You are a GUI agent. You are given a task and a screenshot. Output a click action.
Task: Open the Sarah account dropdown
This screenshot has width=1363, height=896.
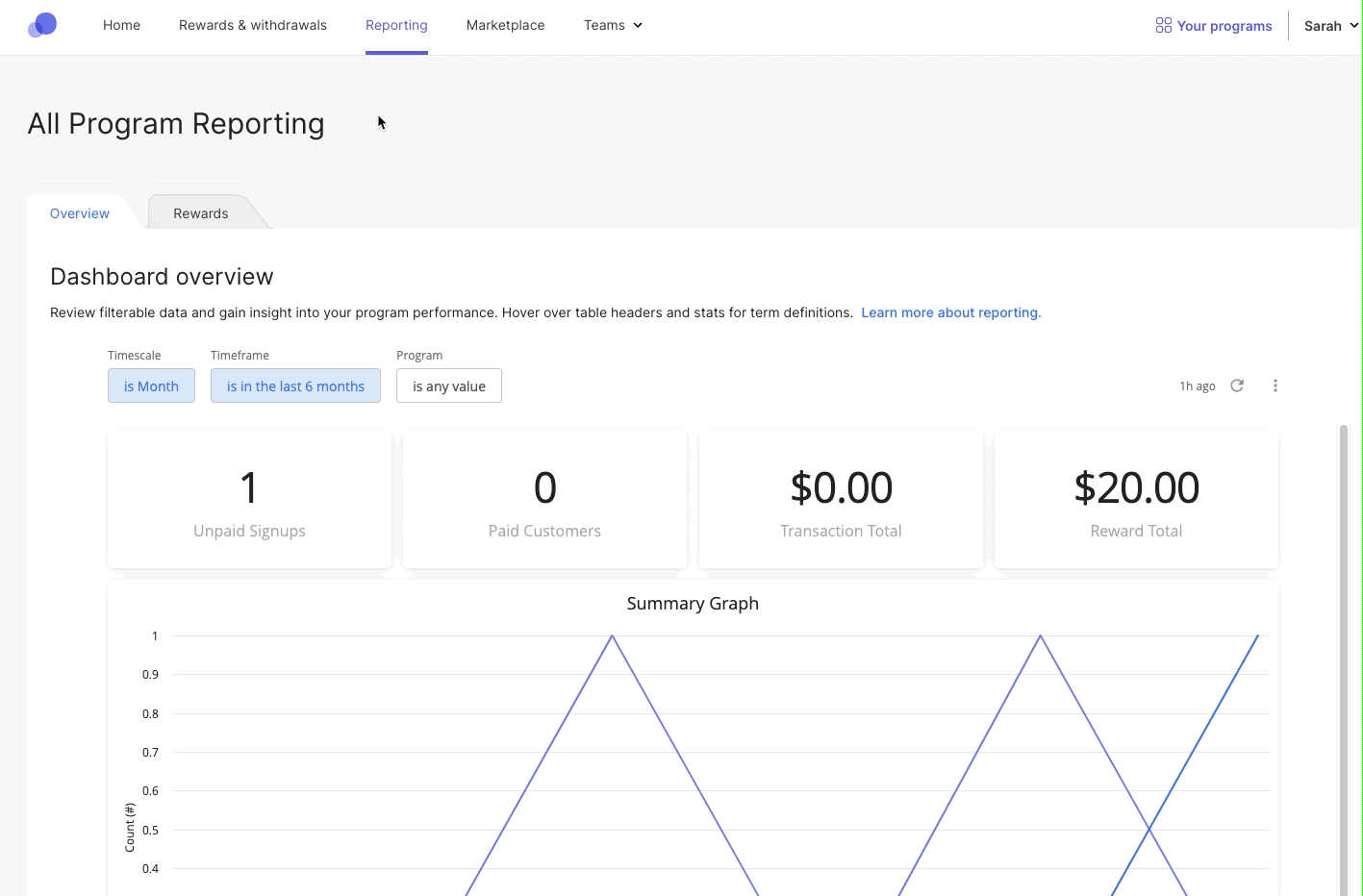(1331, 26)
